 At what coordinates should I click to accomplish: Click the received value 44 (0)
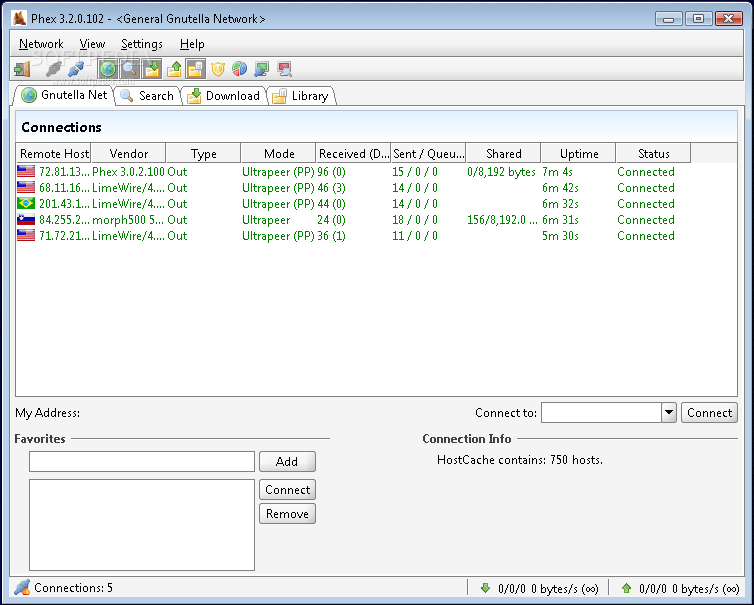tap(331, 204)
